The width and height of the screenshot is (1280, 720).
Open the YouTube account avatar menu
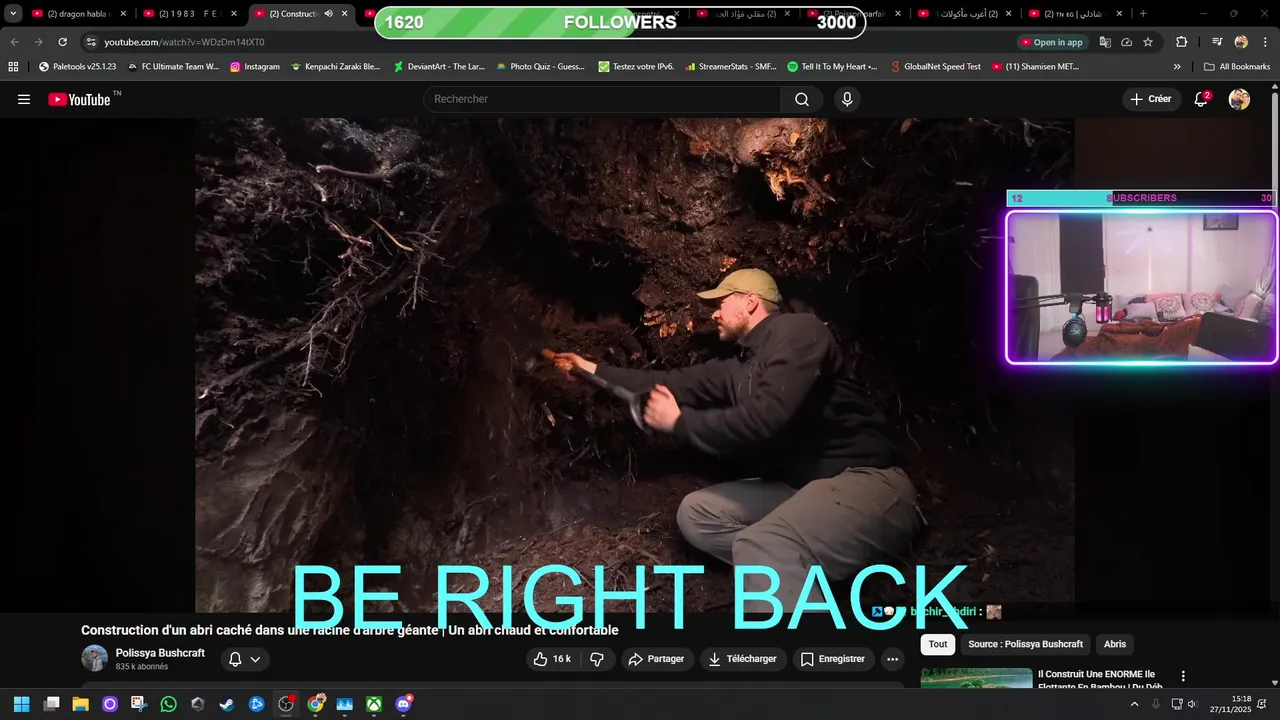point(1239,99)
